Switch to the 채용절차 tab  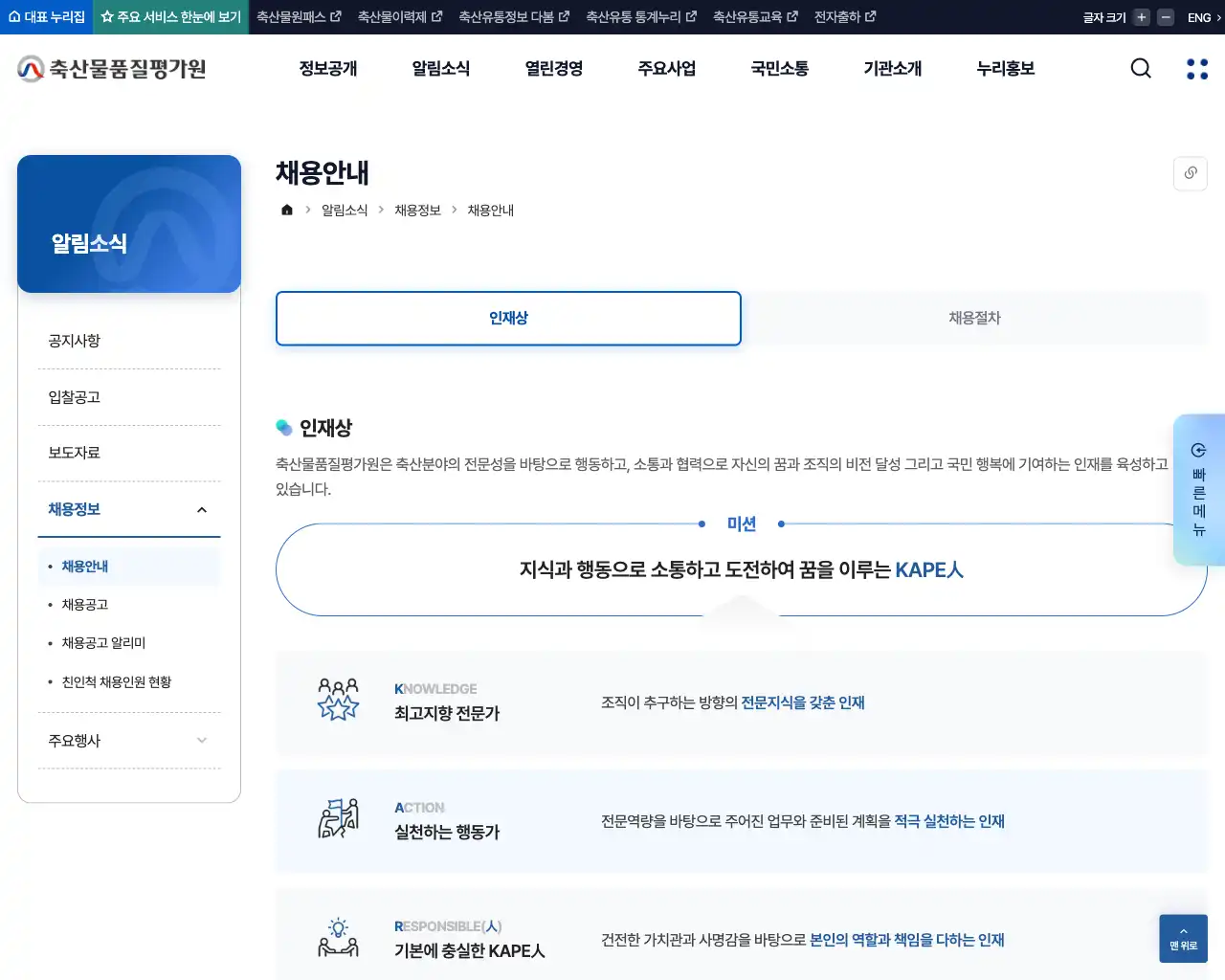[x=973, y=318]
